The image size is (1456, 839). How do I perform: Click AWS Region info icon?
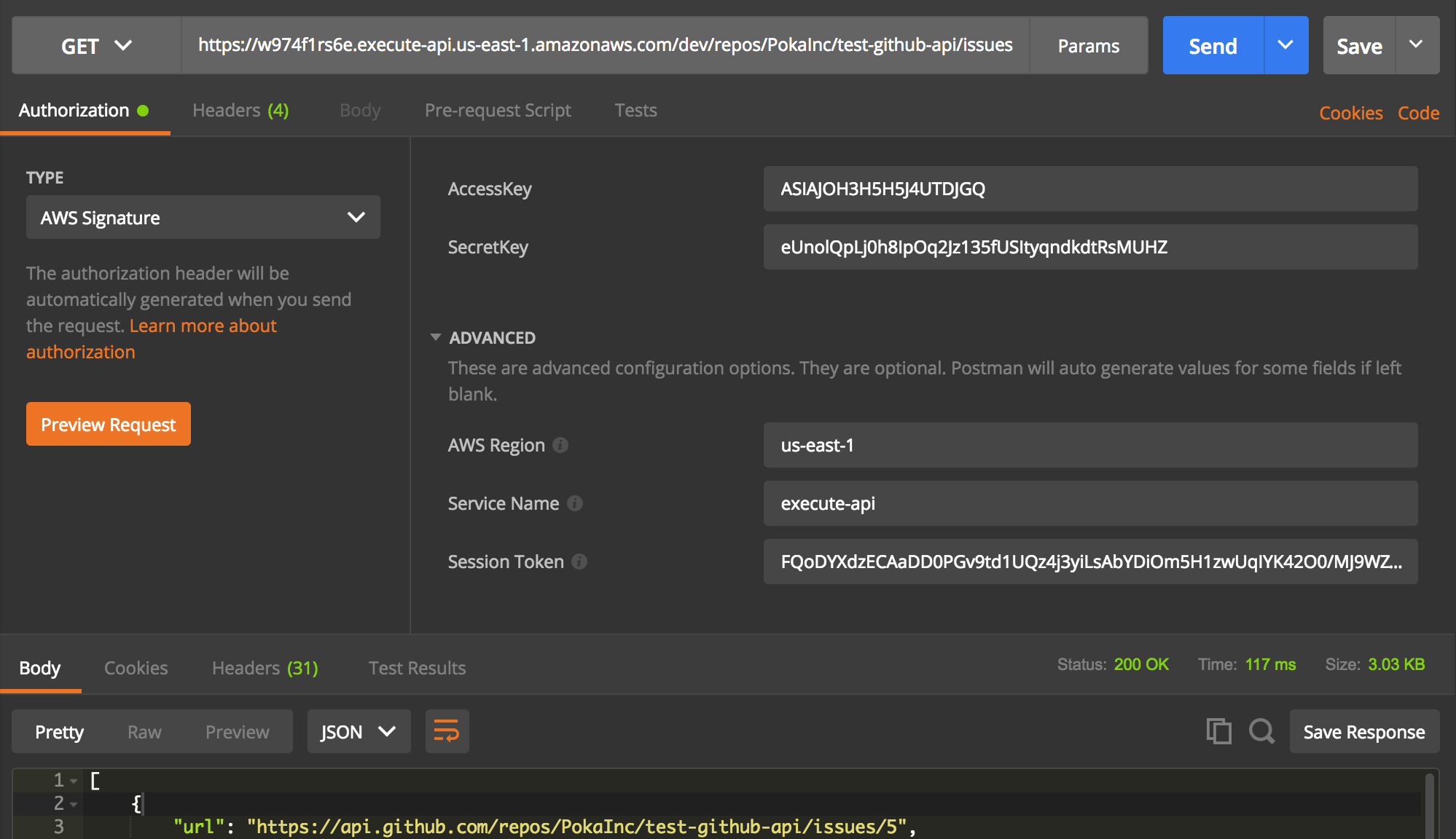tap(560, 445)
